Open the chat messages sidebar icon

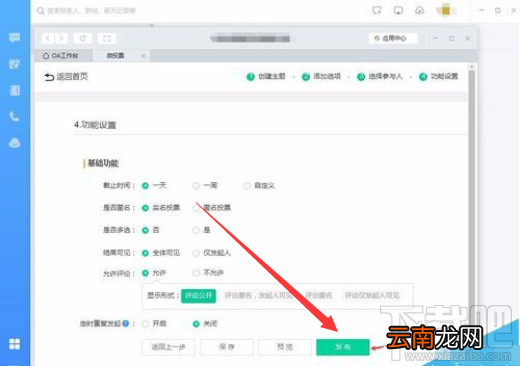14,38
